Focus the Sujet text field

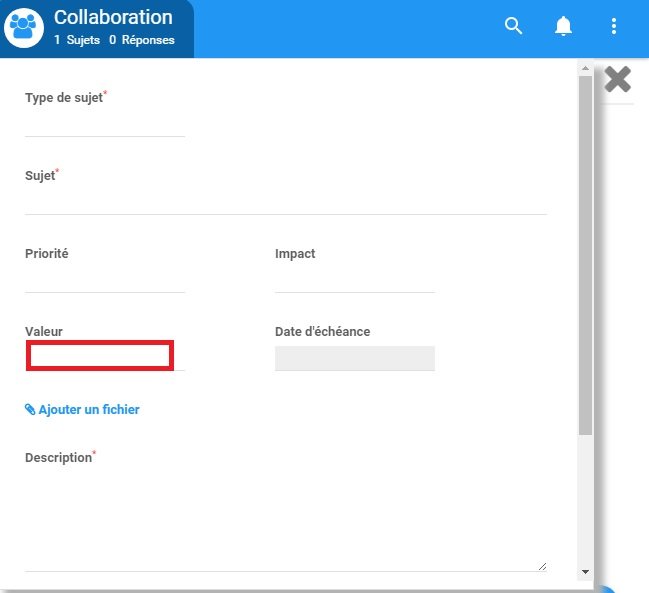pos(285,202)
